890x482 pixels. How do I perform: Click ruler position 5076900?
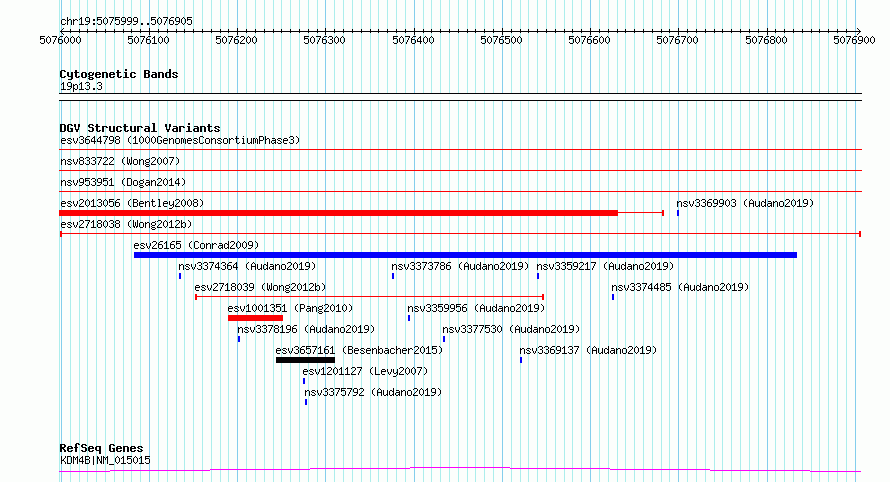point(854,40)
